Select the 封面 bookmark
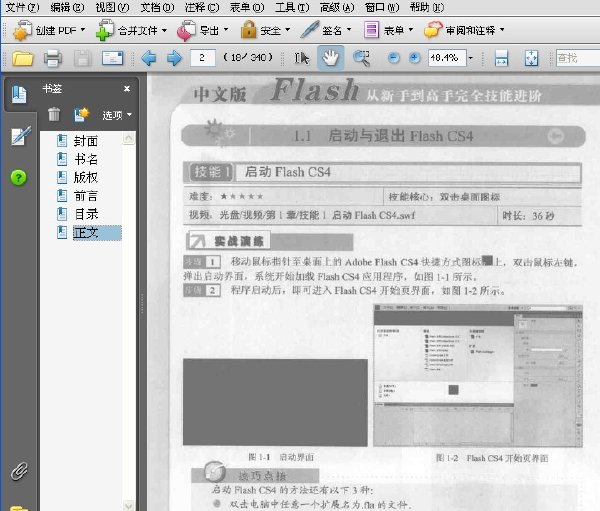Image resolution: width=600 pixels, height=511 pixels. click(x=86, y=141)
